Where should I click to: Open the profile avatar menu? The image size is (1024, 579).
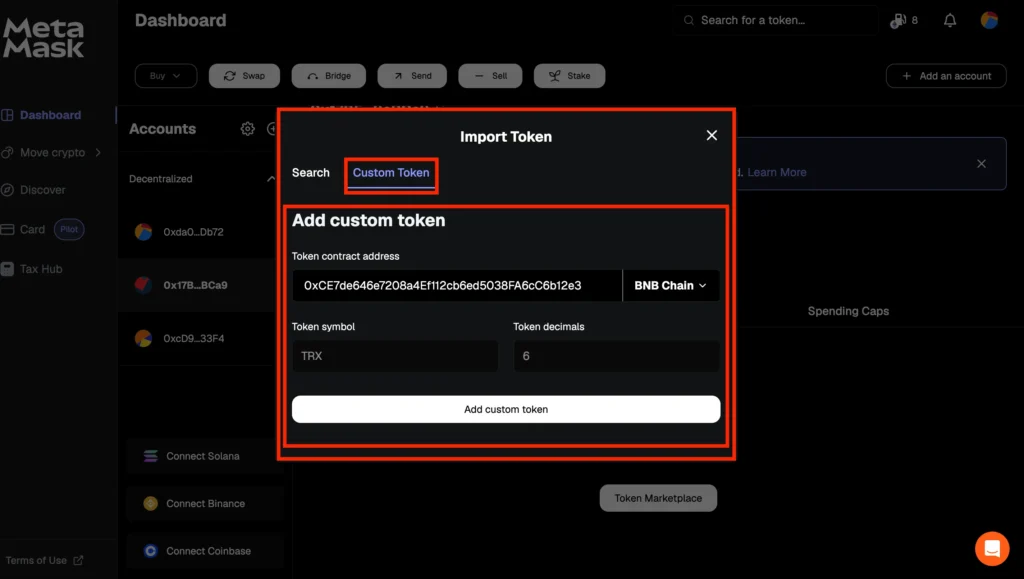point(989,20)
